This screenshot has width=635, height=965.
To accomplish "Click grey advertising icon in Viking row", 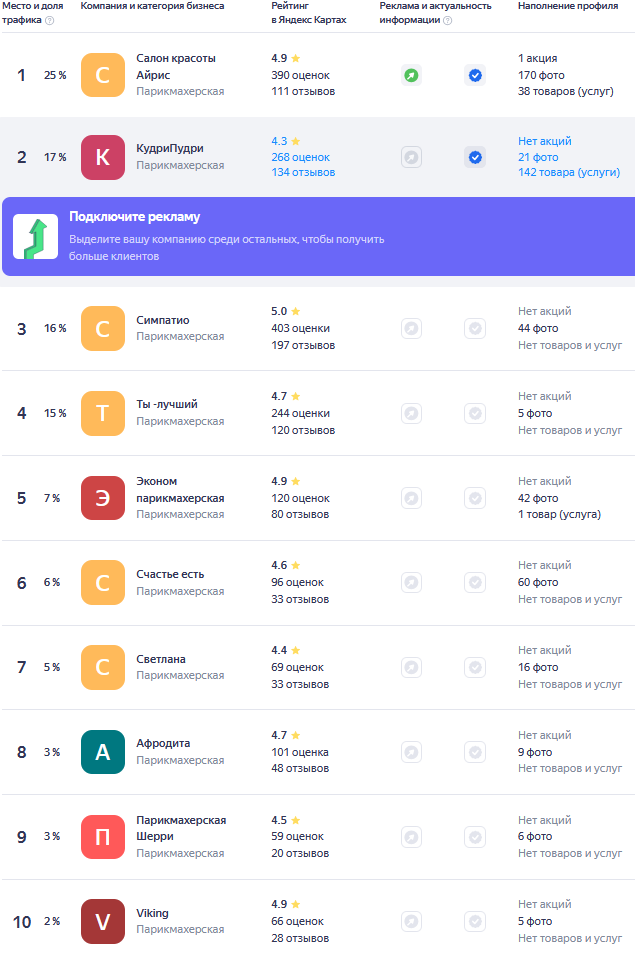I will [411, 921].
